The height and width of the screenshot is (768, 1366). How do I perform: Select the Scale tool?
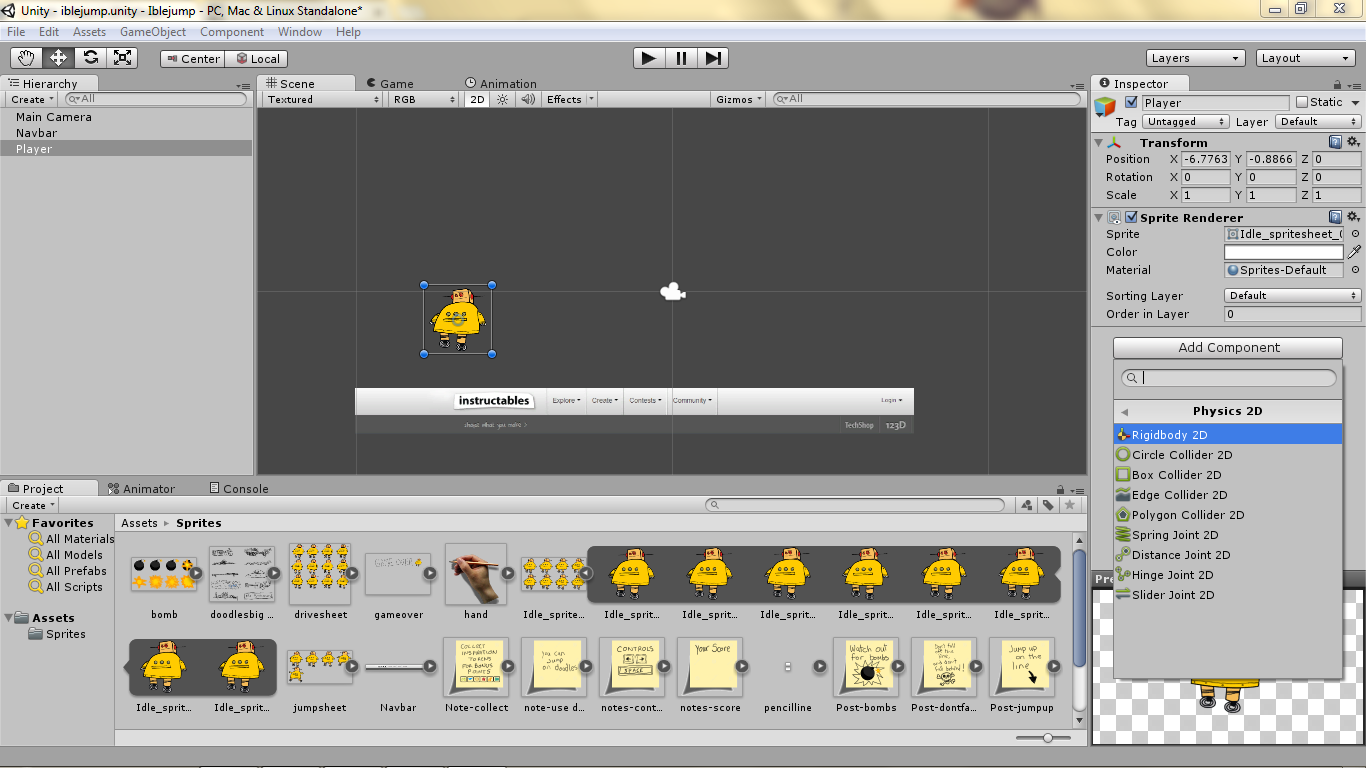coord(122,58)
